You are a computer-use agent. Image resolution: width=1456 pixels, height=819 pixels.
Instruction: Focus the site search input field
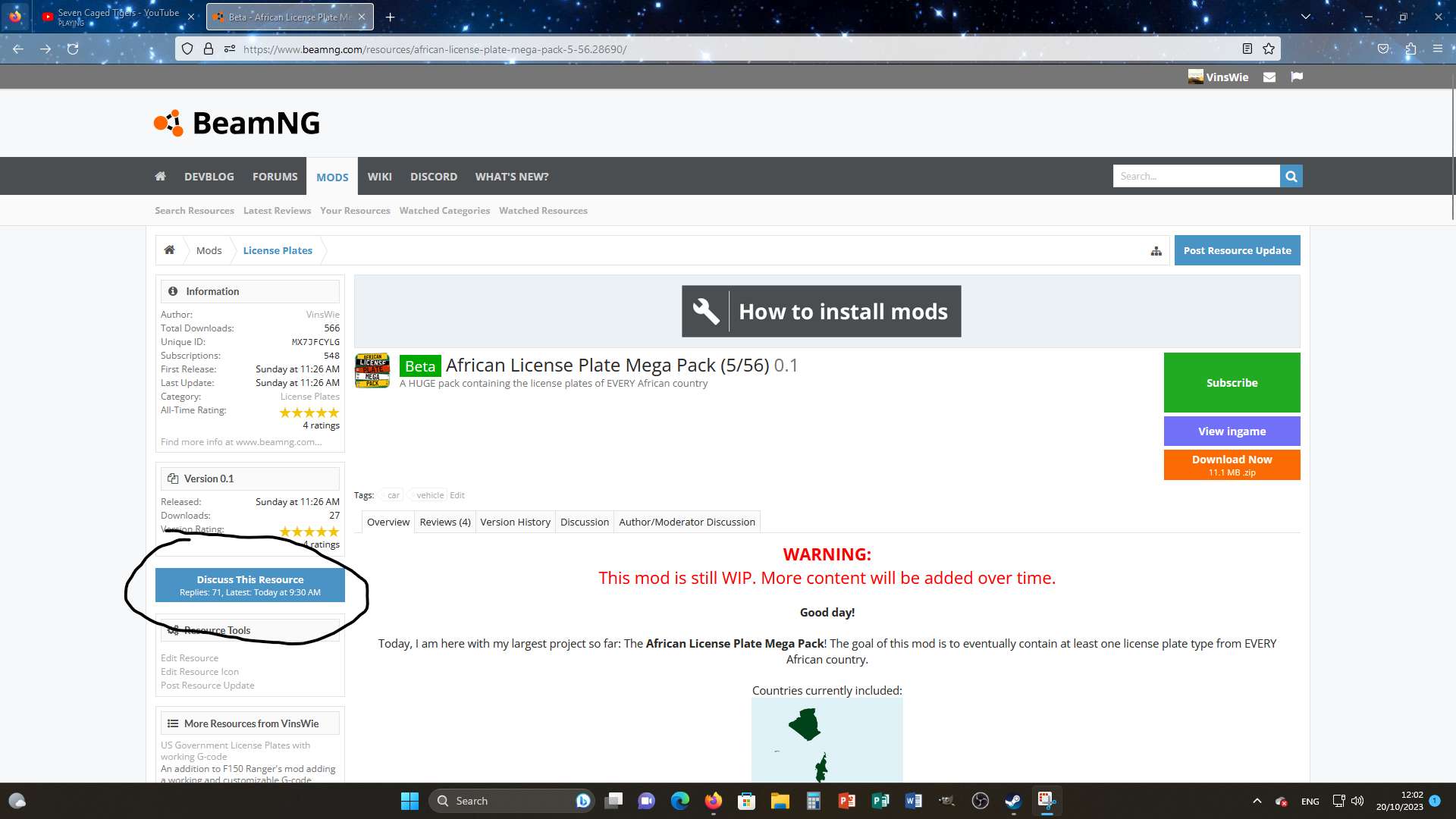1196,176
